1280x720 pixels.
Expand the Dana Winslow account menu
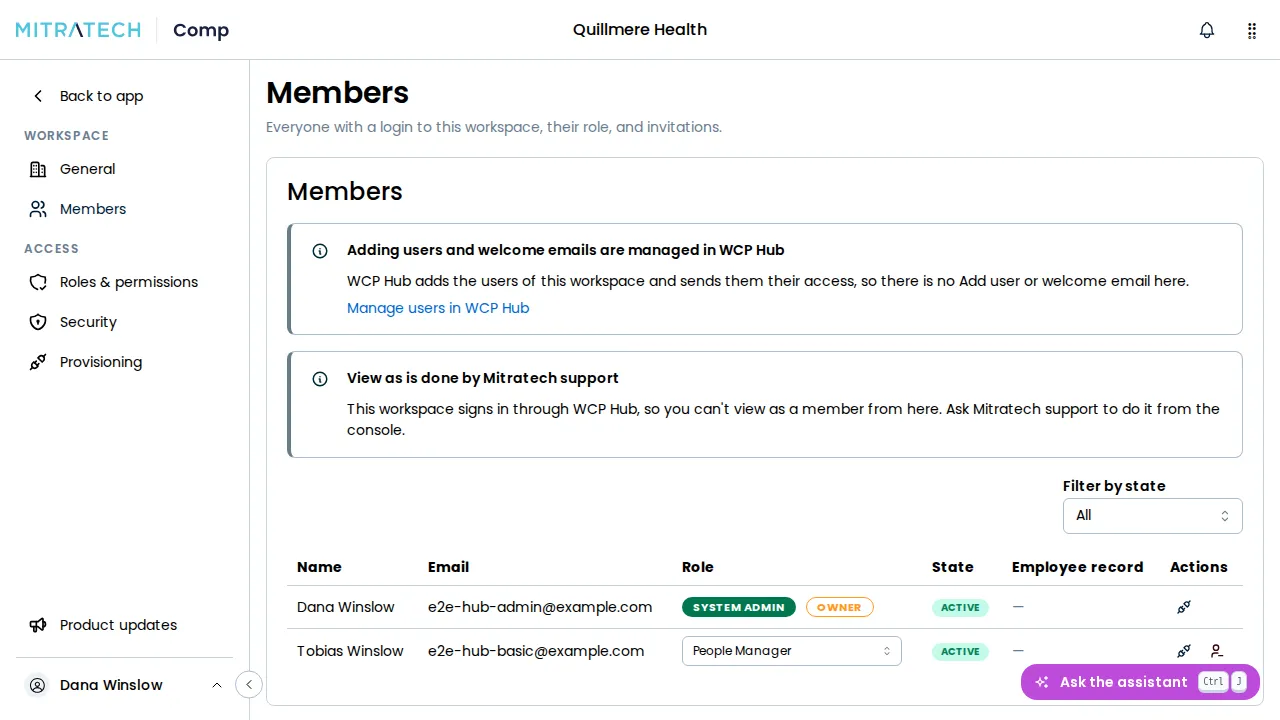pos(125,685)
